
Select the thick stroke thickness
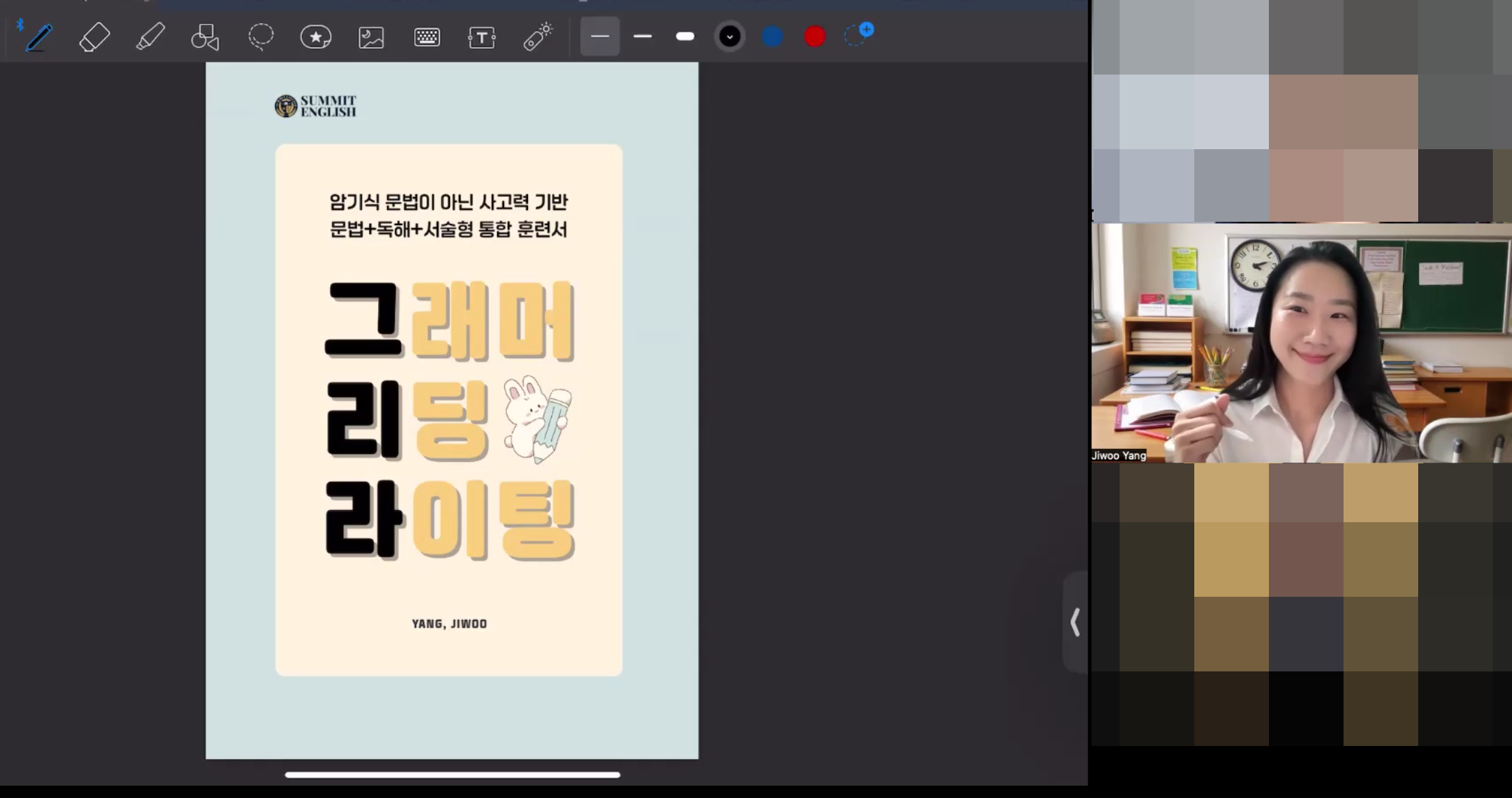pyautogui.click(x=685, y=36)
